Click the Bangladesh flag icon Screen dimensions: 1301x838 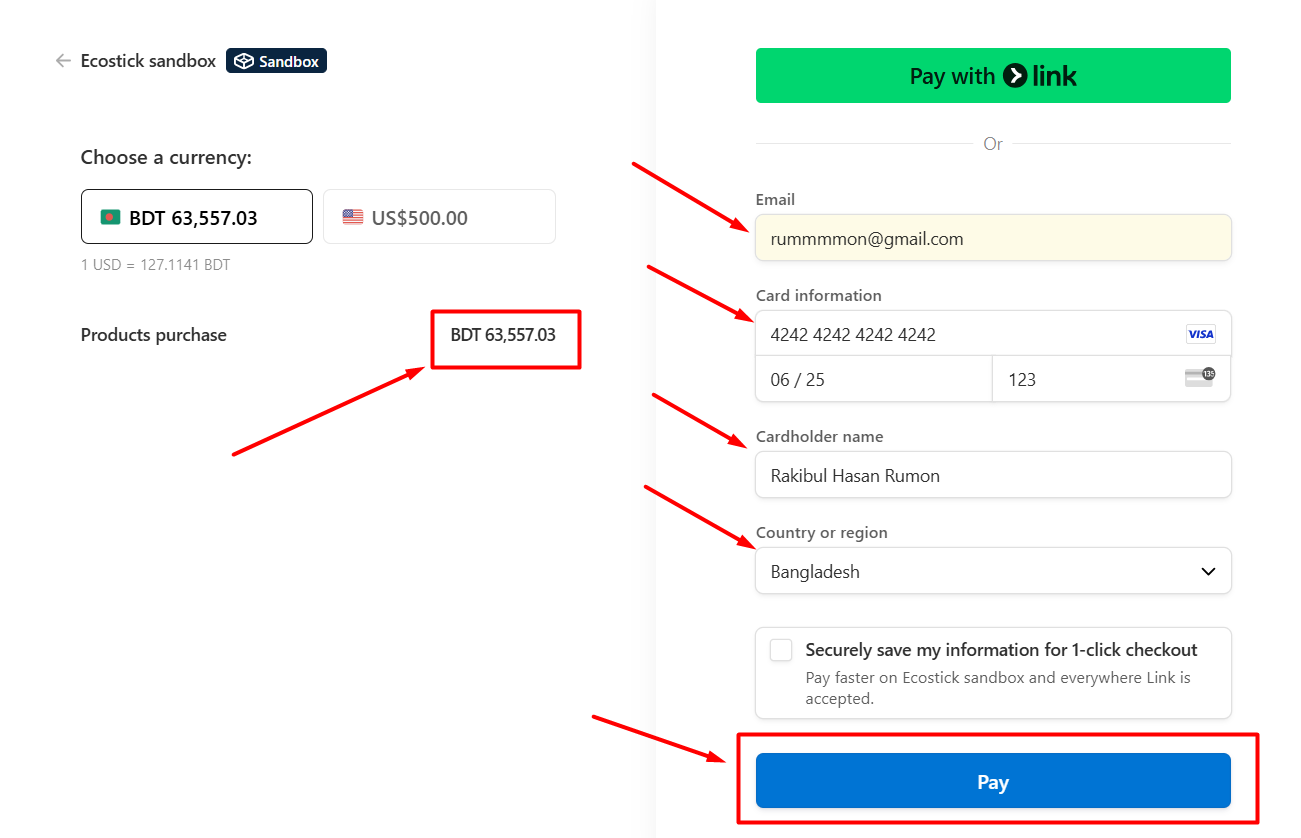pos(110,217)
